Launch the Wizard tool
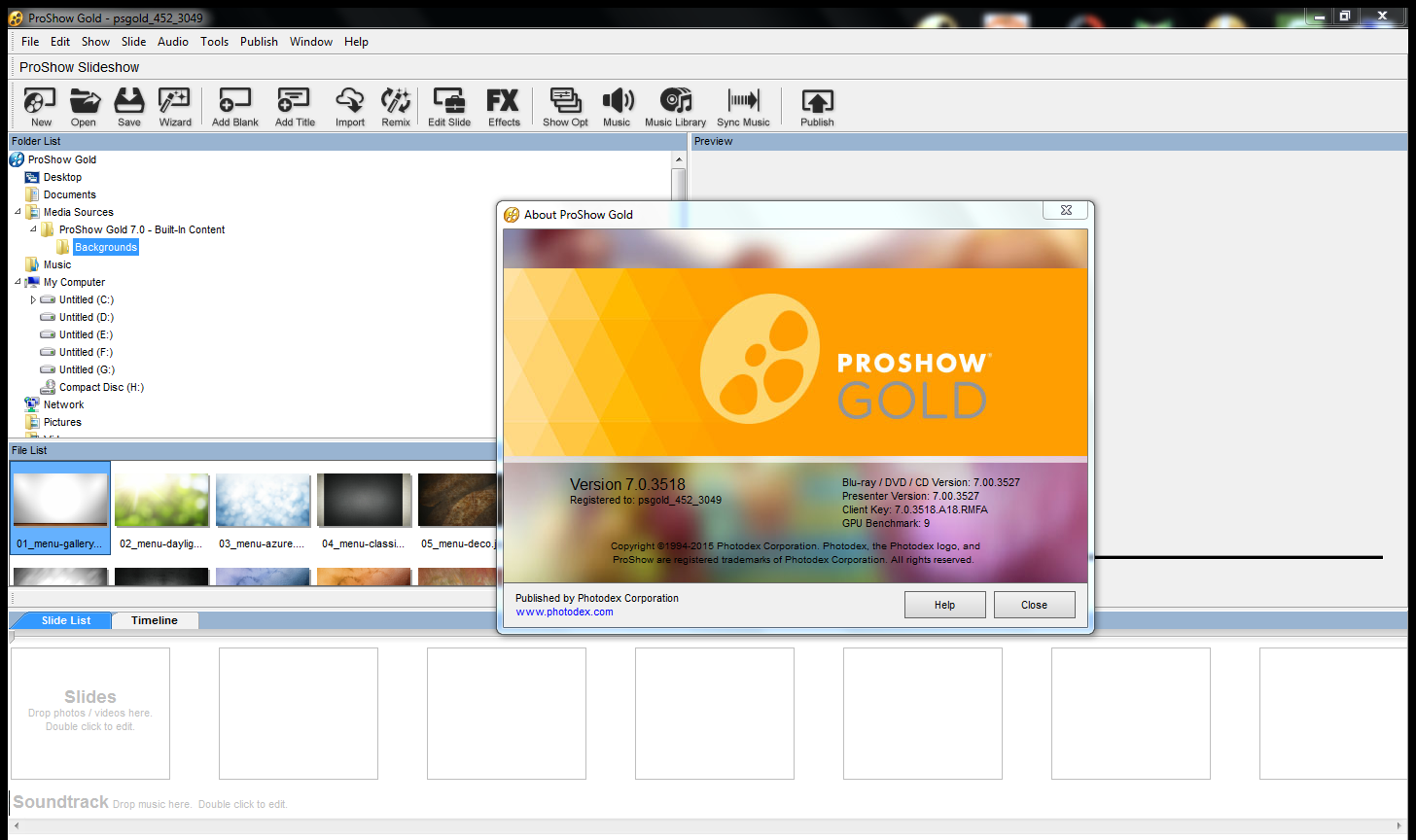 coord(175,107)
